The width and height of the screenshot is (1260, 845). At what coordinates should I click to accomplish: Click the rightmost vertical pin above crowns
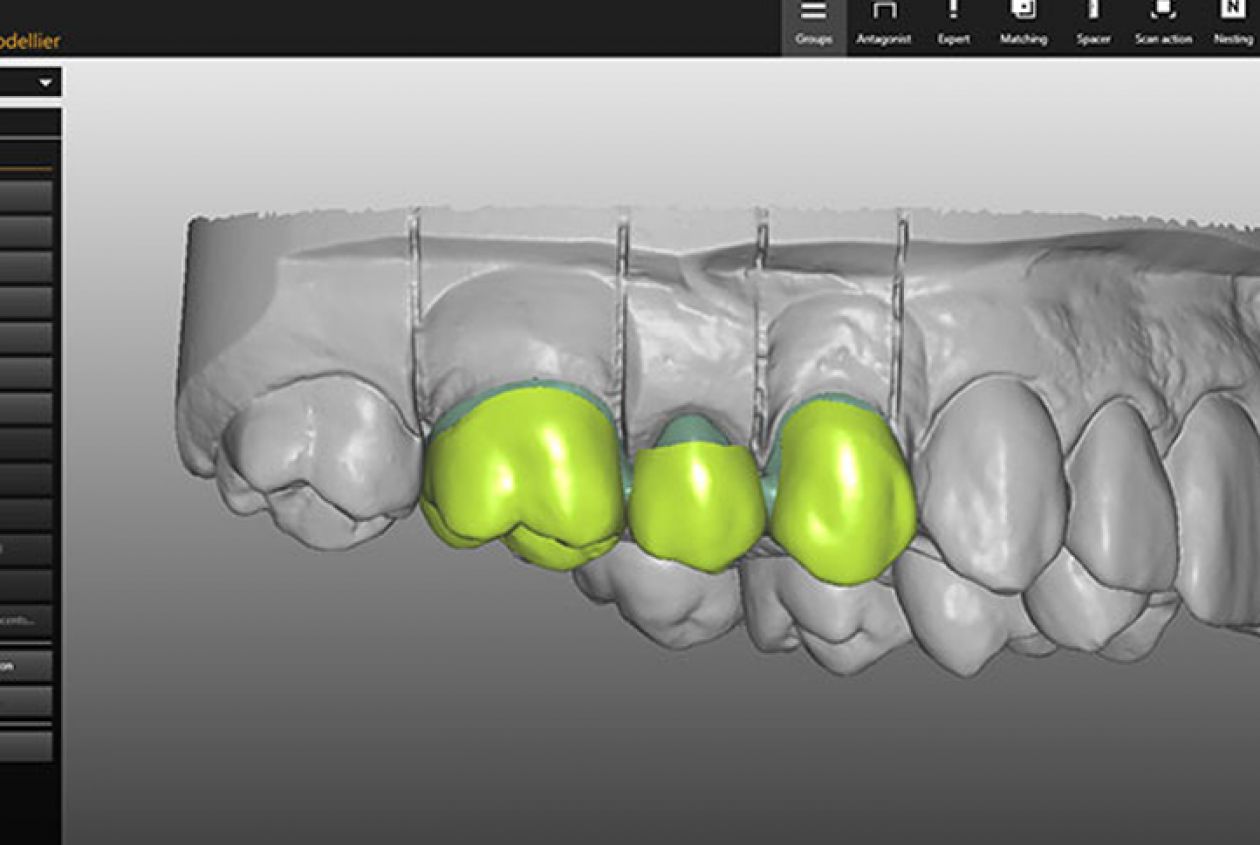900,300
